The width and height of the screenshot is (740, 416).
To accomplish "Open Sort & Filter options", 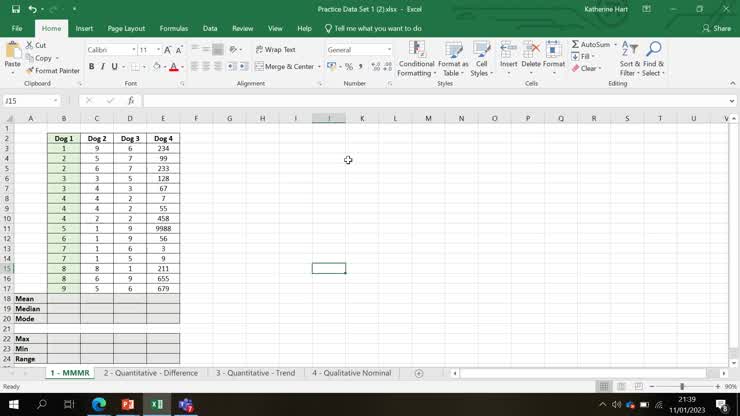I will tap(630, 59).
